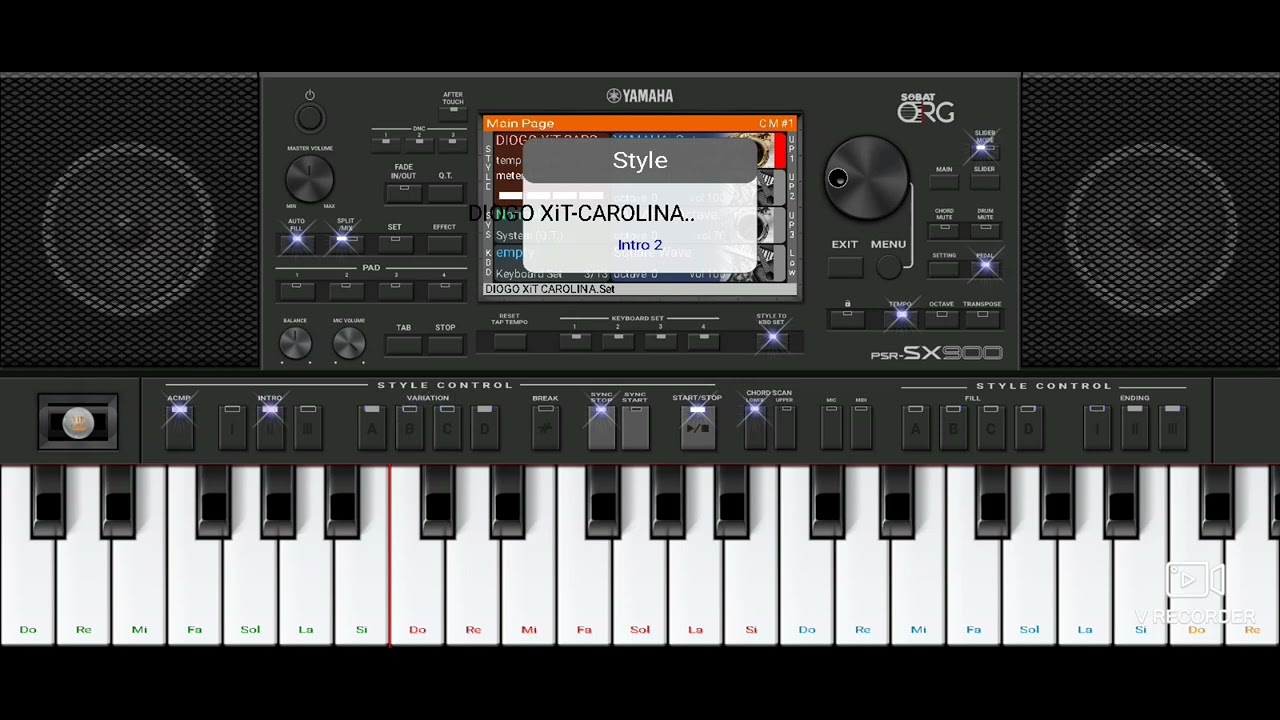Open the gold disc thumbnail beside ACMP
Viewport: 1280px width, 720px height.
tap(78, 422)
